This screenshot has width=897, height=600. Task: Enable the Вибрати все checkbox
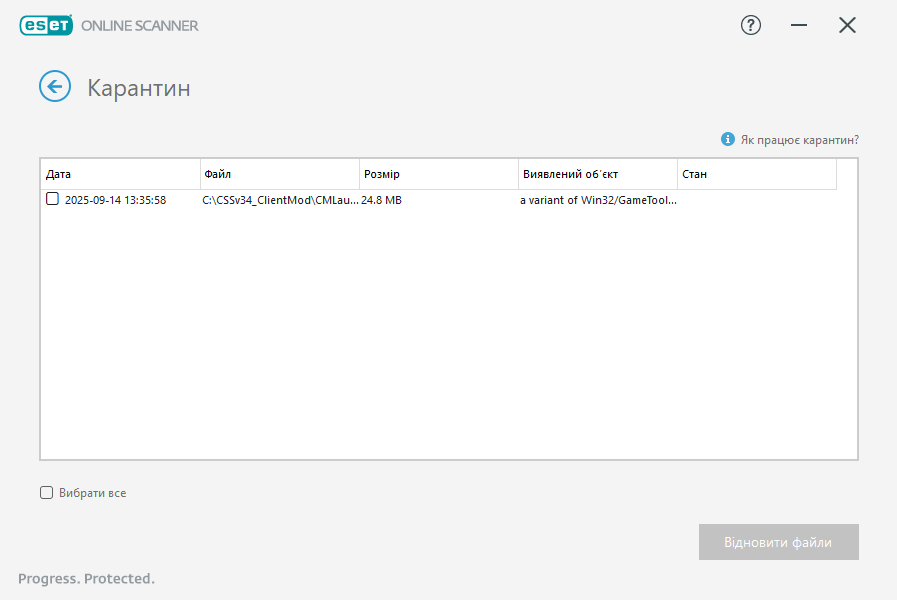tap(46, 493)
